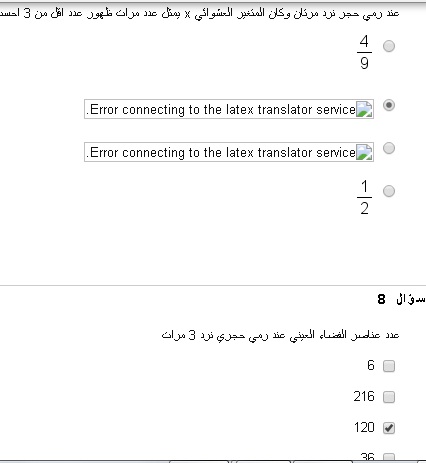The width and height of the screenshot is (426, 463).
Task: Check the 216 answer checkbox
Action: click(389, 397)
